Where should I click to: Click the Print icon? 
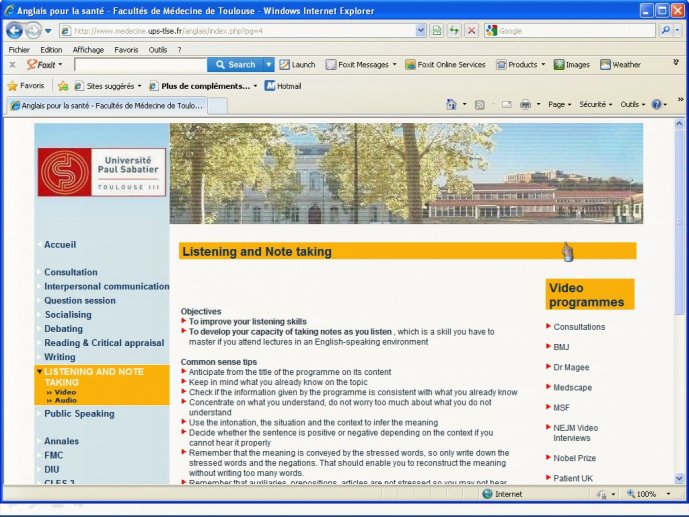tap(525, 105)
